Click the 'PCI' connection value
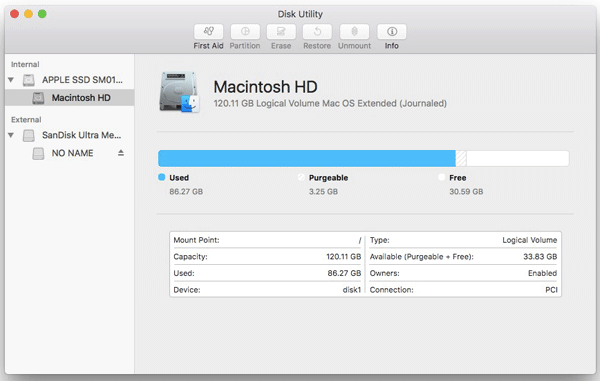The width and height of the screenshot is (600, 381). coord(551,290)
